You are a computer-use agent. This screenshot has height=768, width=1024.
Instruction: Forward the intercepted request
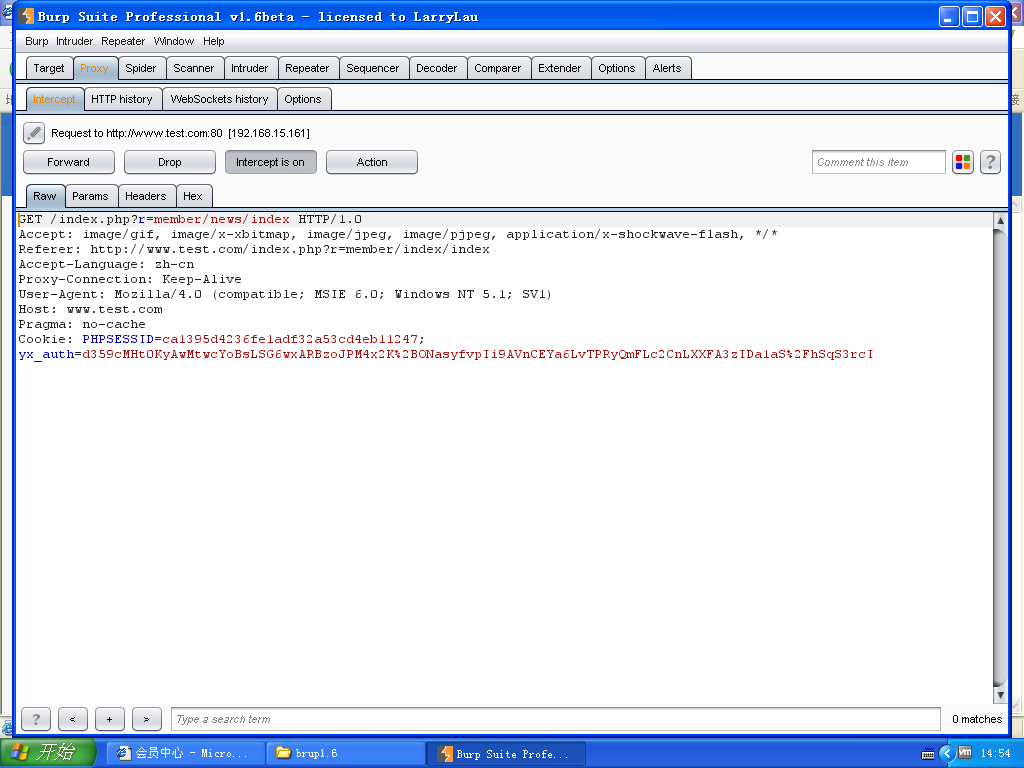coord(69,162)
